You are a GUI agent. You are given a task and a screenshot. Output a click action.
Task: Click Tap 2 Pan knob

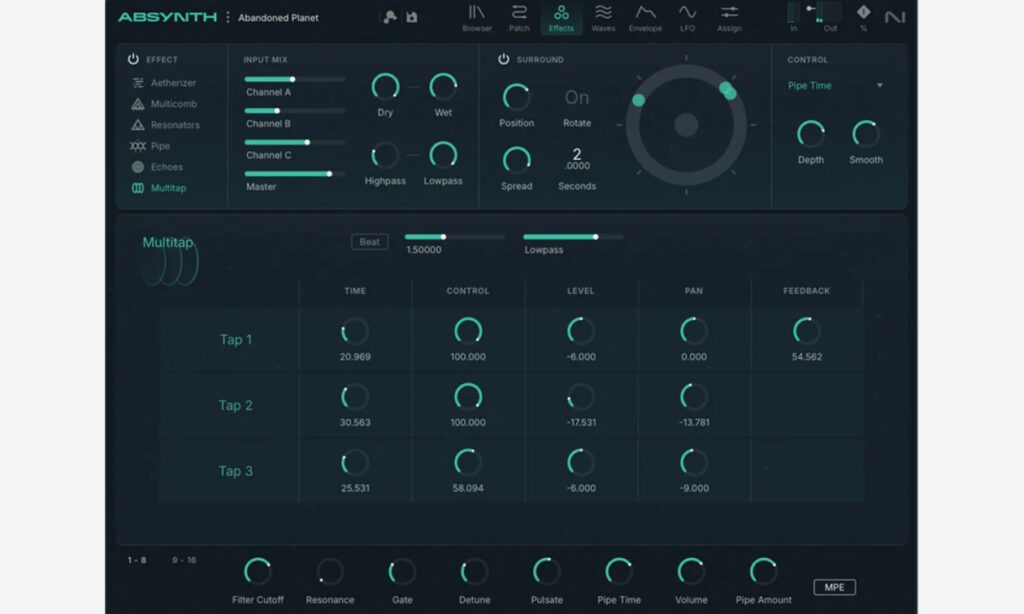pyautogui.click(x=694, y=396)
